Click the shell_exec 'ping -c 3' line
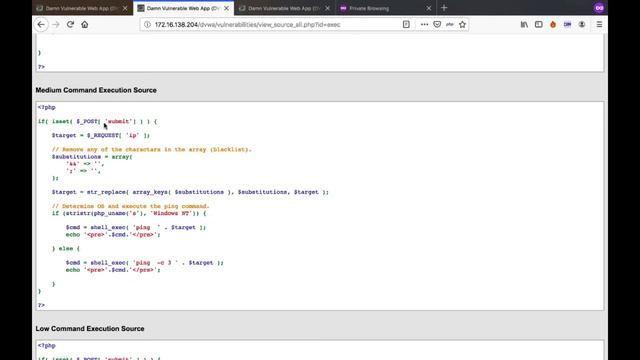Image resolution: width=640 pixels, height=360 pixels. coord(144,262)
